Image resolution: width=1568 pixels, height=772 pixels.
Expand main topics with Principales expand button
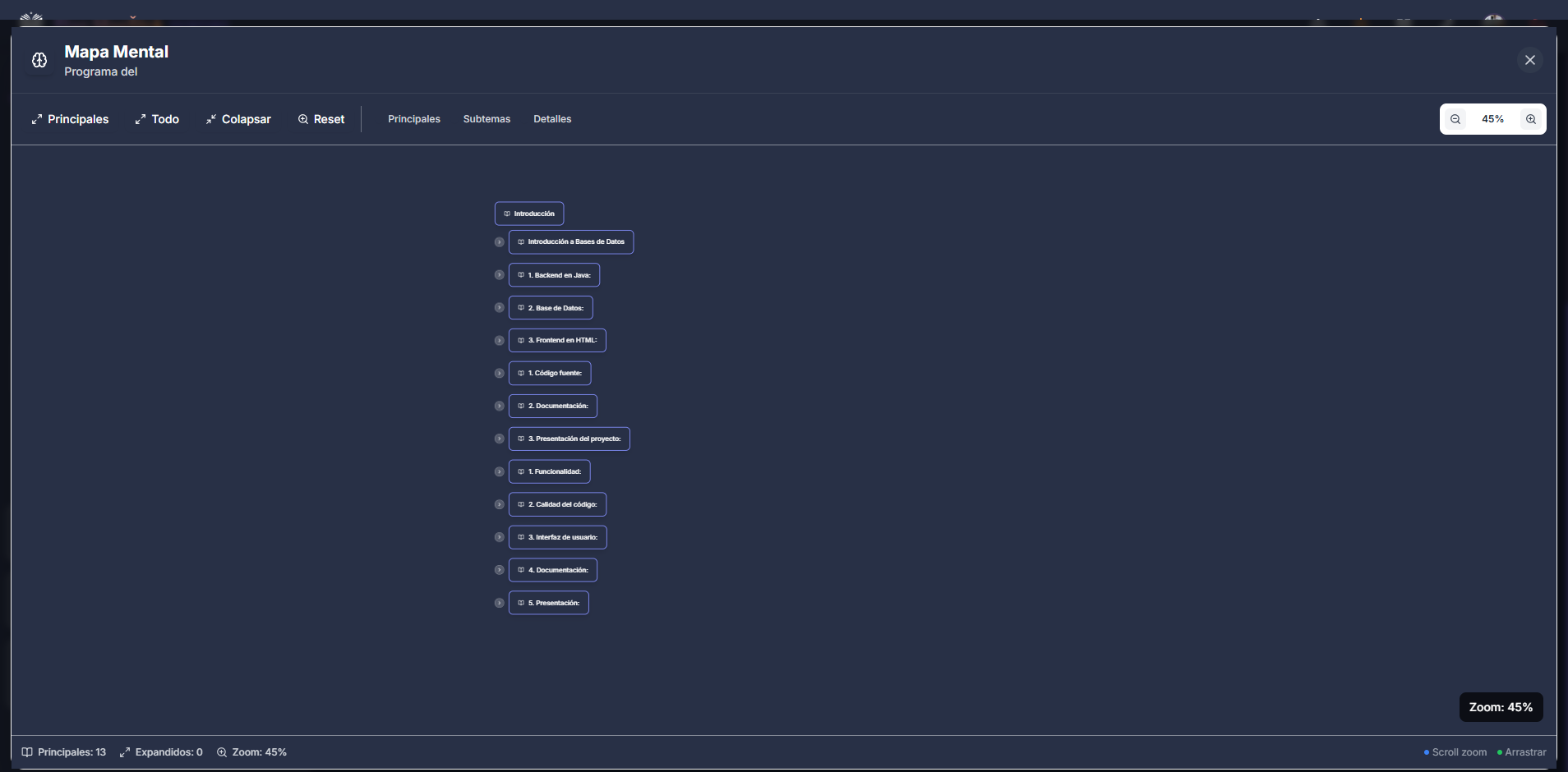70,119
